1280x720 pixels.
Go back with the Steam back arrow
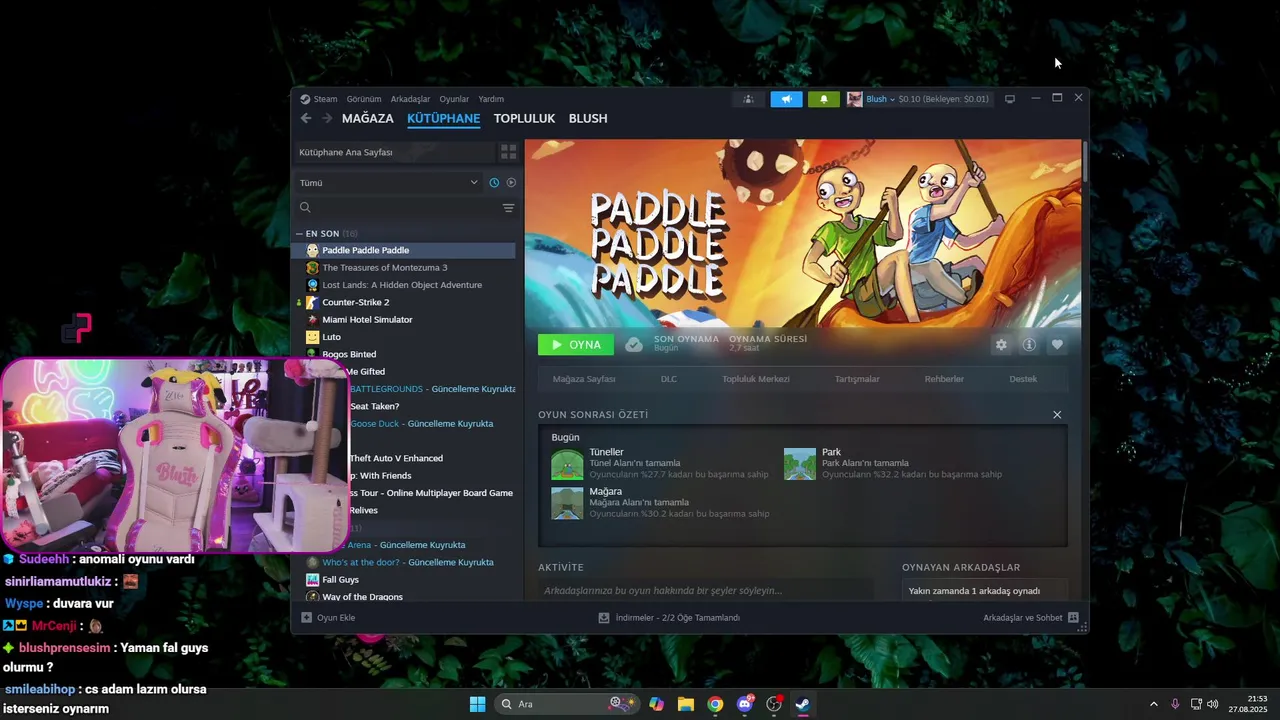tap(306, 118)
